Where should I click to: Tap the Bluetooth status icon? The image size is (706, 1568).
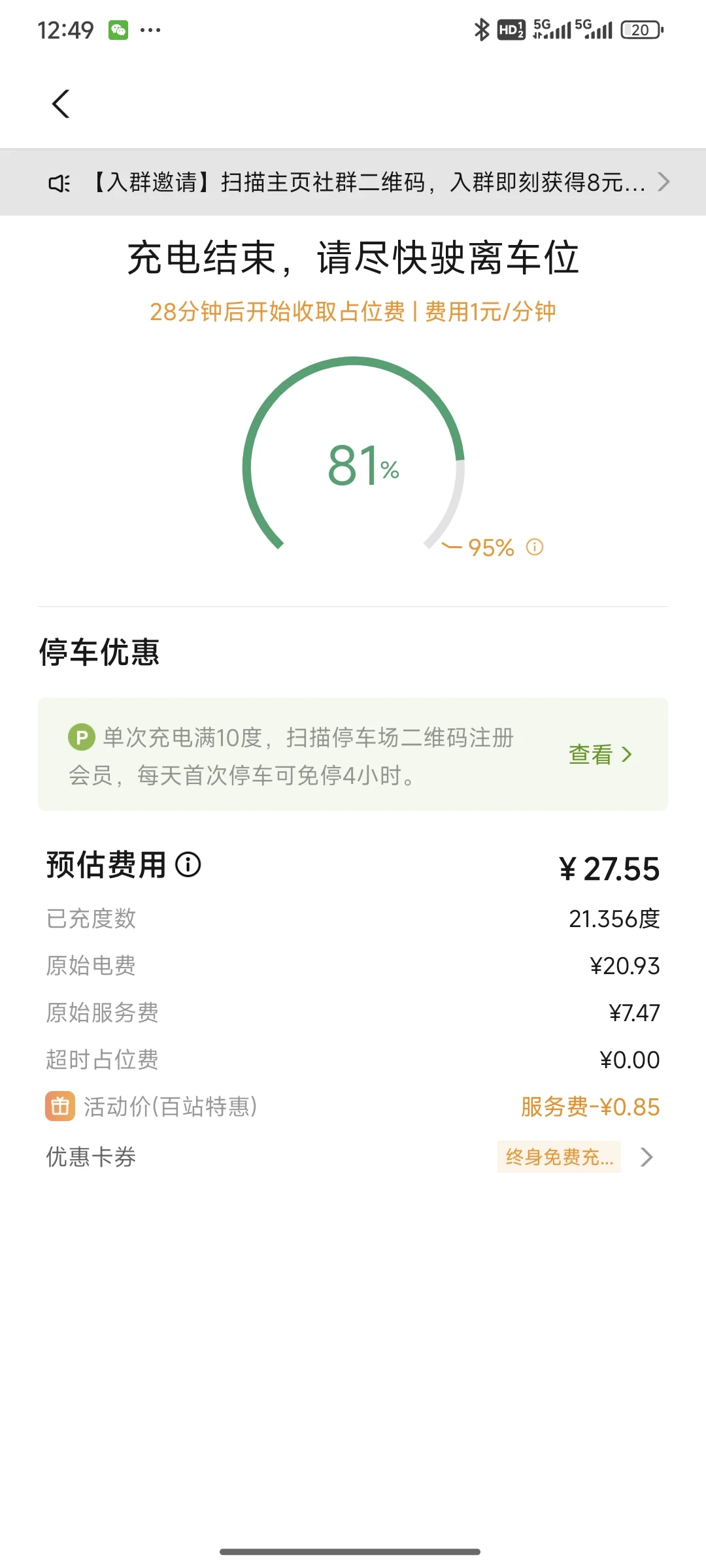482,30
